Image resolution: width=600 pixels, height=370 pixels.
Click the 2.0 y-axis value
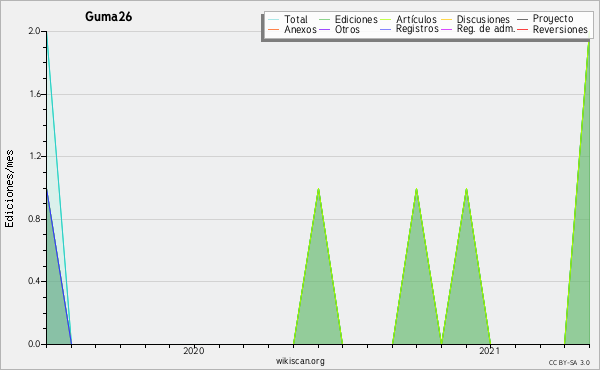(34, 31)
